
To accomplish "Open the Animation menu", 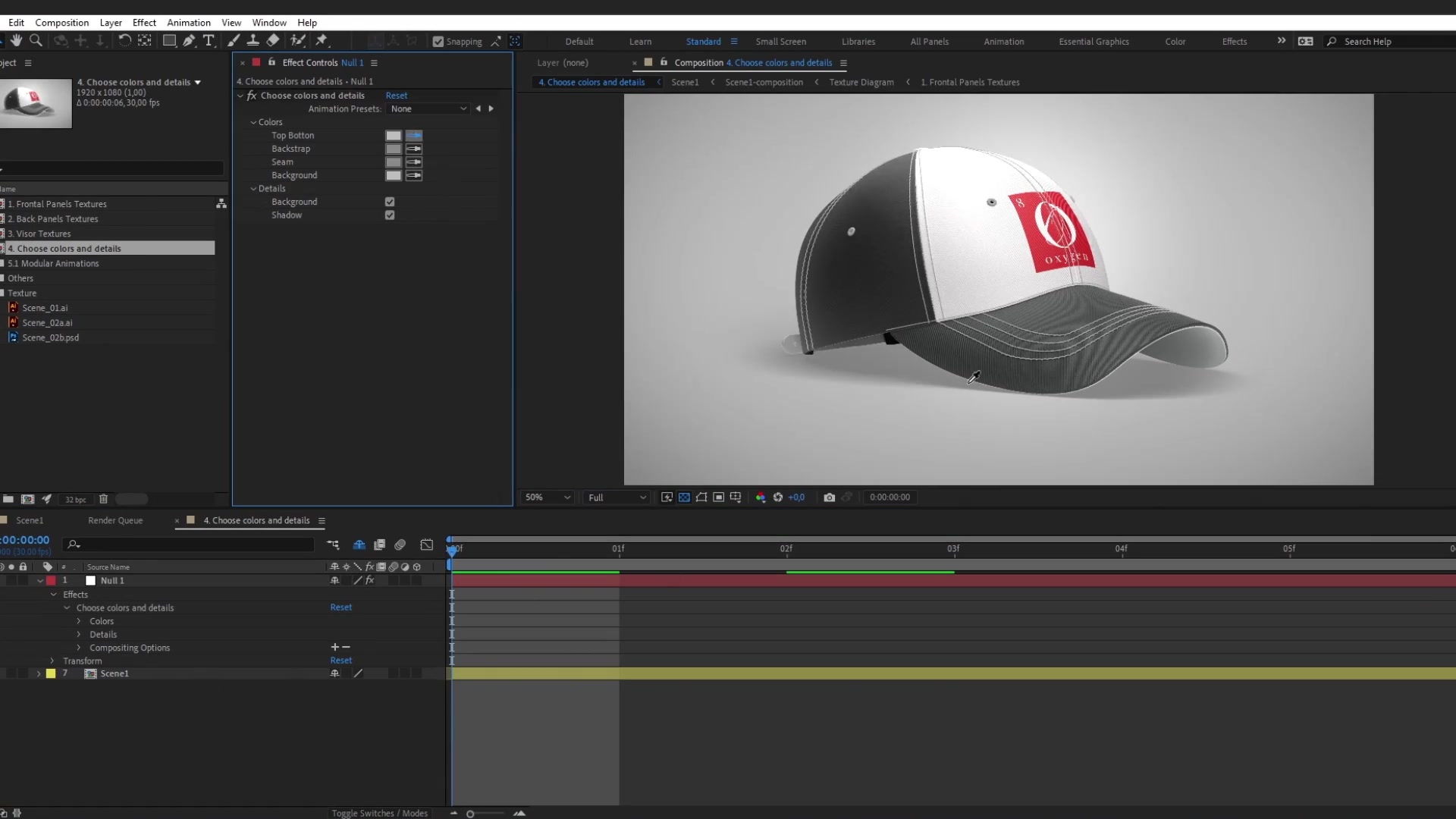I will click(x=188, y=22).
